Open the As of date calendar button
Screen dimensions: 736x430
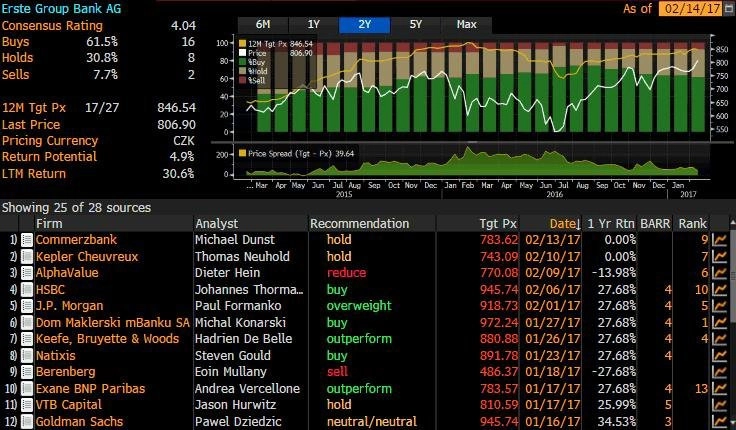pyautogui.click(x=729, y=8)
